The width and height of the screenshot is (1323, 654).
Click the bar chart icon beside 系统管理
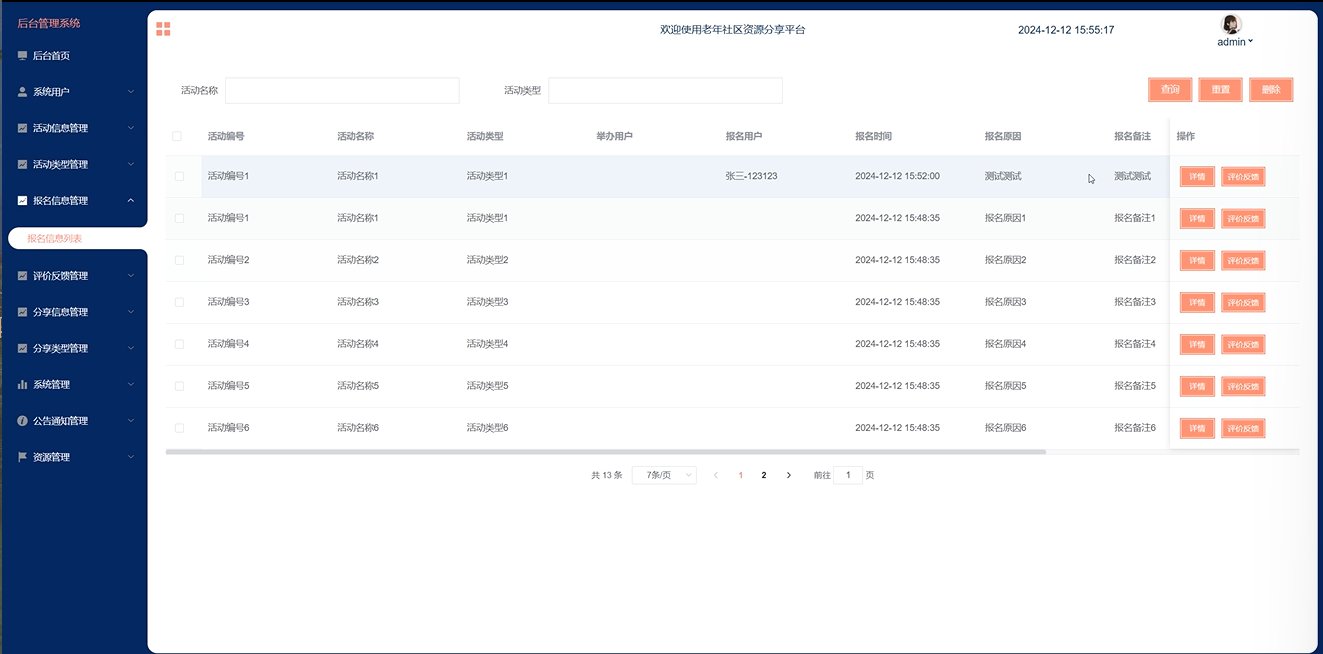pos(22,384)
